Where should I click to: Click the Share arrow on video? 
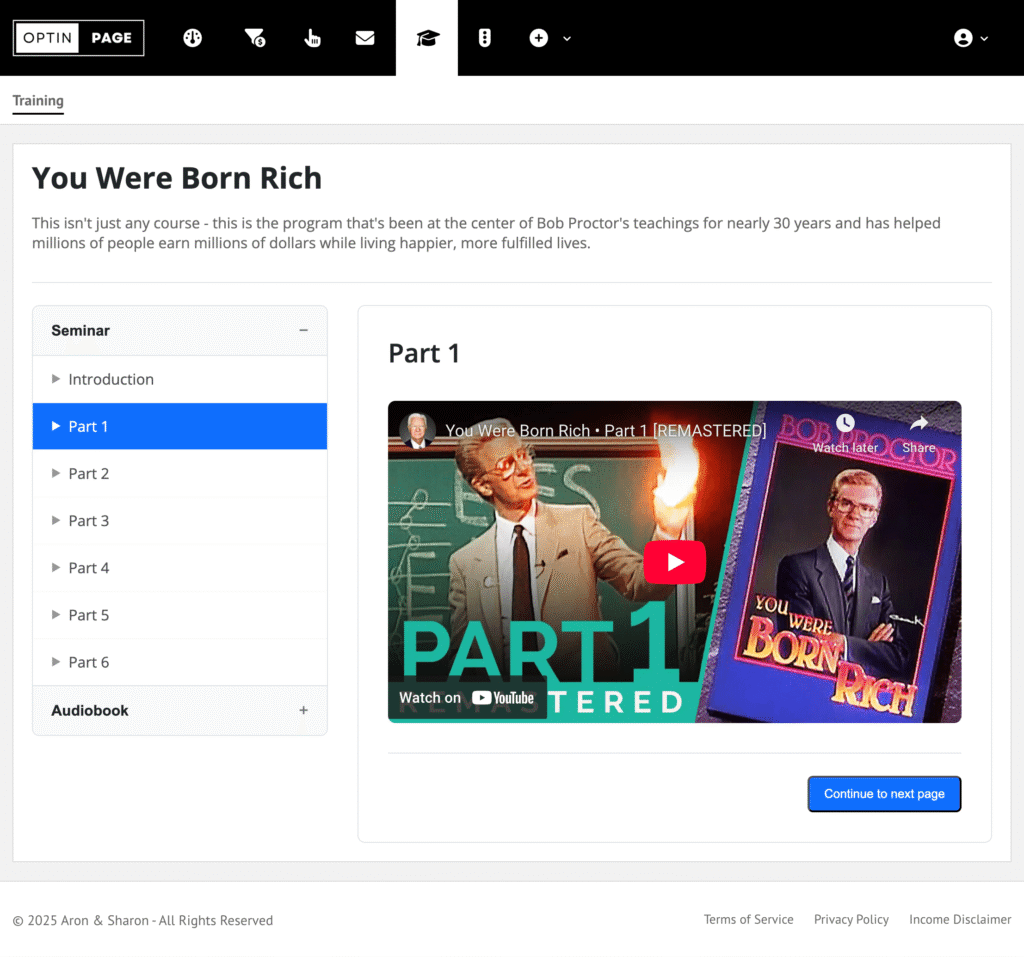[918, 424]
